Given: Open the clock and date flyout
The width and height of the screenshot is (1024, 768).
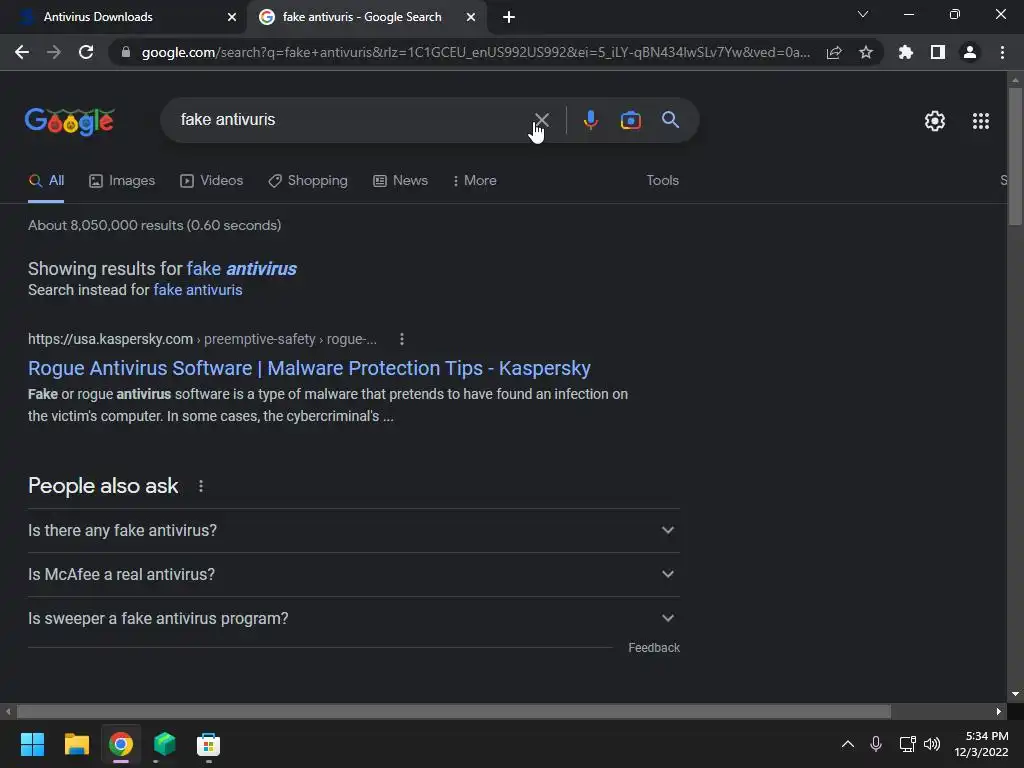Looking at the screenshot, I should pyautogui.click(x=982, y=744).
